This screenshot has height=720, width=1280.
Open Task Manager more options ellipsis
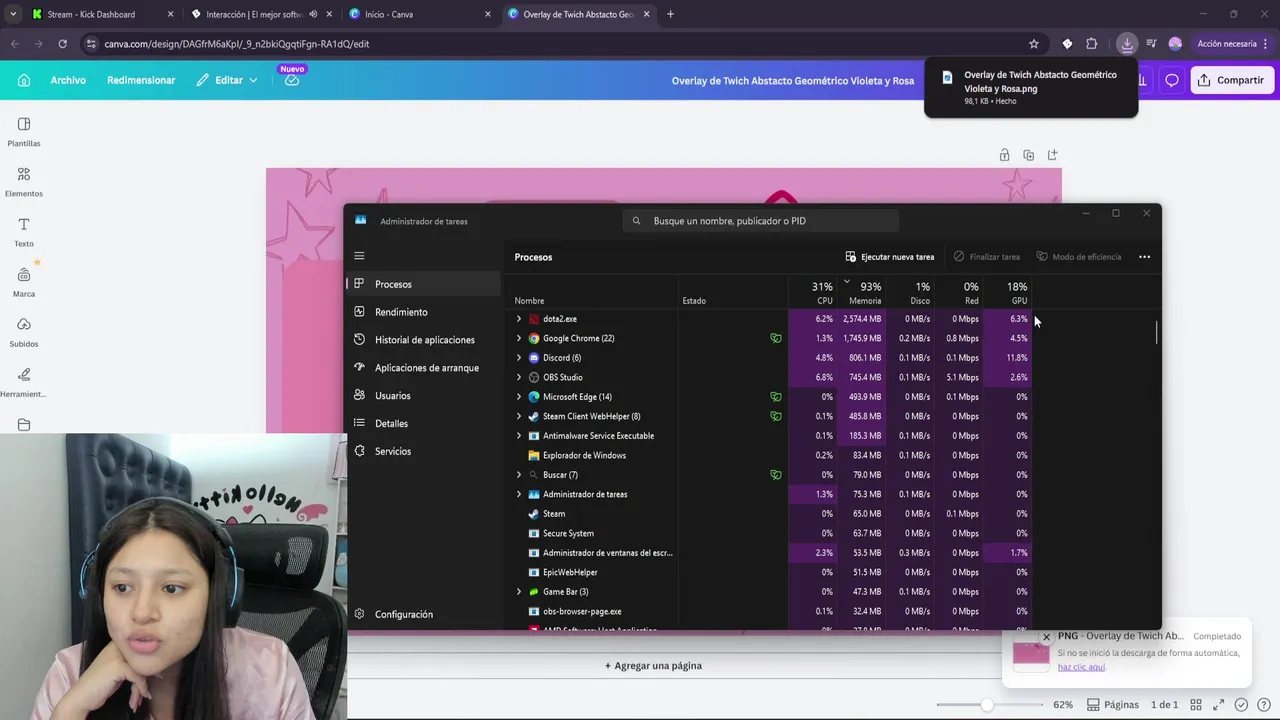[1144, 257]
